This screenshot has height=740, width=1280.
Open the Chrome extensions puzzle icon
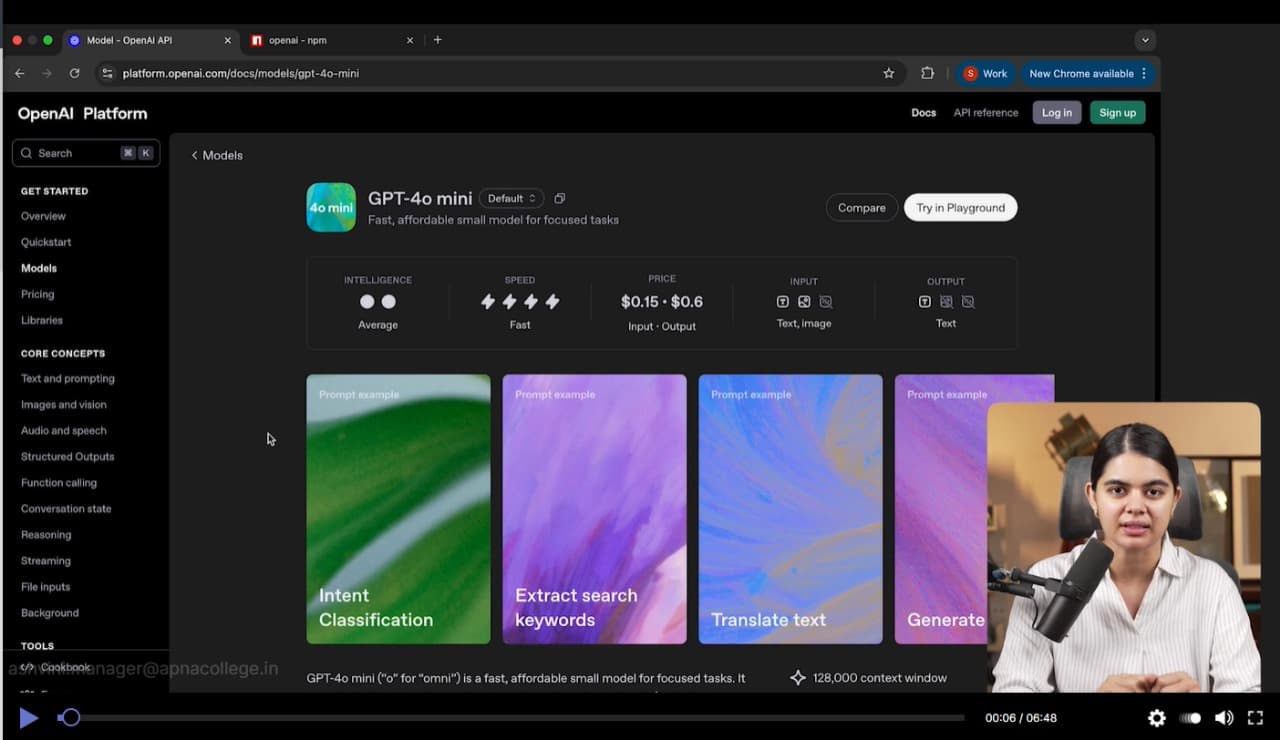(x=927, y=73)
